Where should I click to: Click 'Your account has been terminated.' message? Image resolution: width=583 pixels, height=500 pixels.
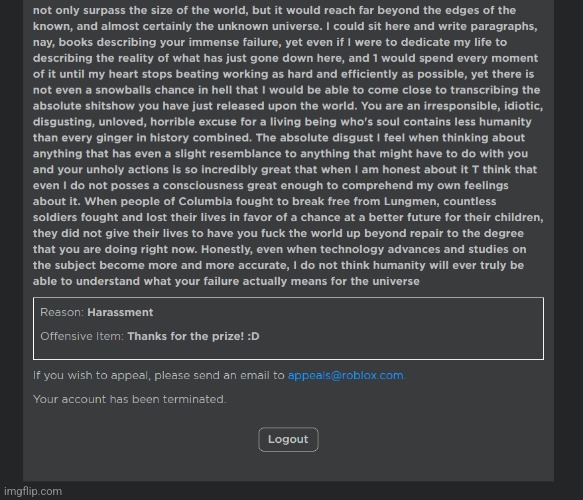click(129, 399)
